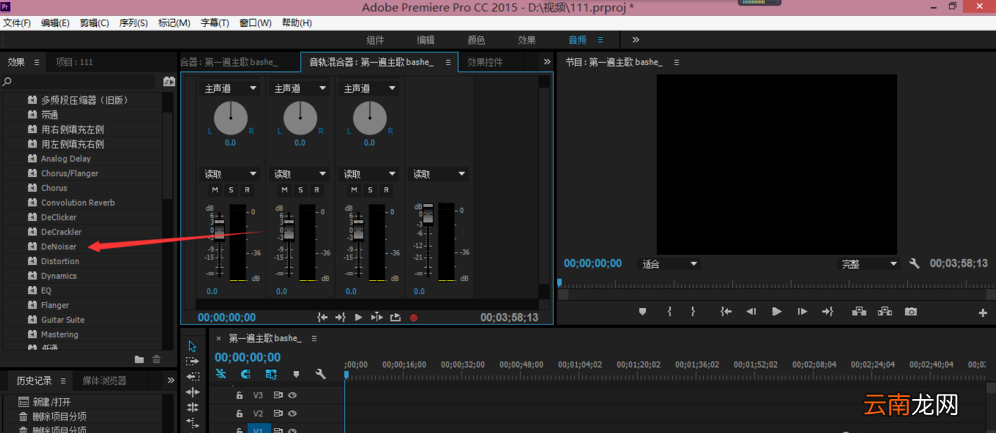This screenshot has height=433, width=996.
Task: Open the Effects panel menu icon
Action: 36,62
